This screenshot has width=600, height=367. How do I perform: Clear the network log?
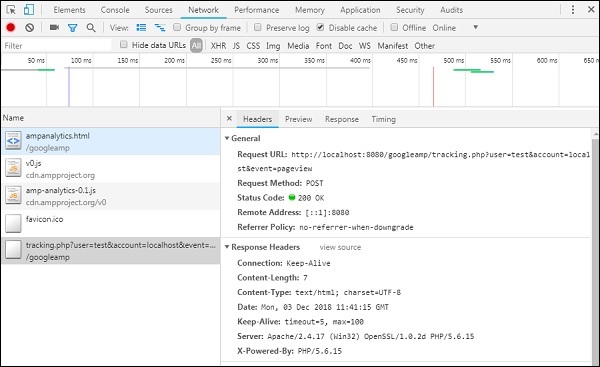pos(29,28)
